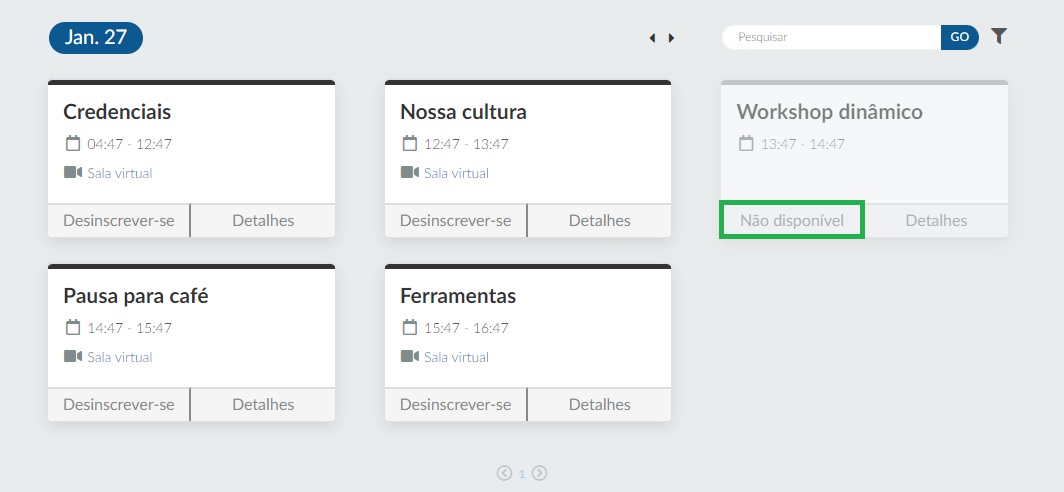Open Detalhes for Nossa cultura
Image resolution: width=1064 pixels, height=492 pixels.
(600, 221)
